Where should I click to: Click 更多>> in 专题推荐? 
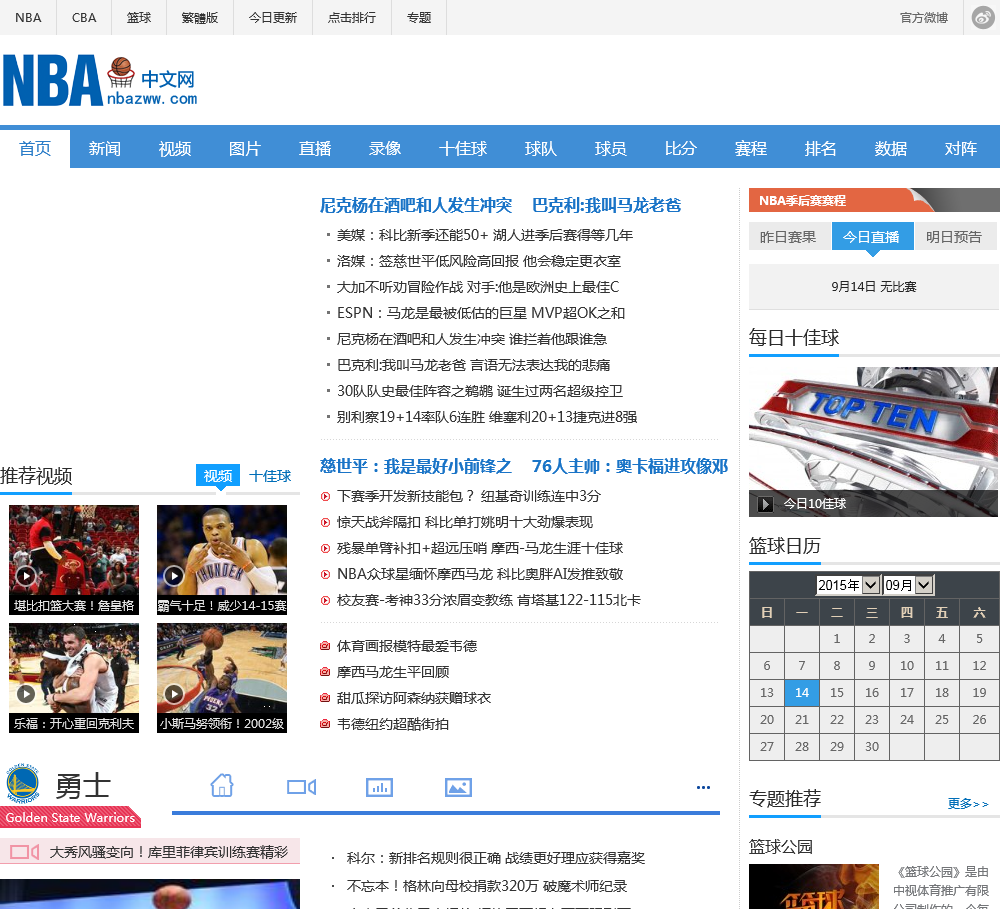point(967,804)
